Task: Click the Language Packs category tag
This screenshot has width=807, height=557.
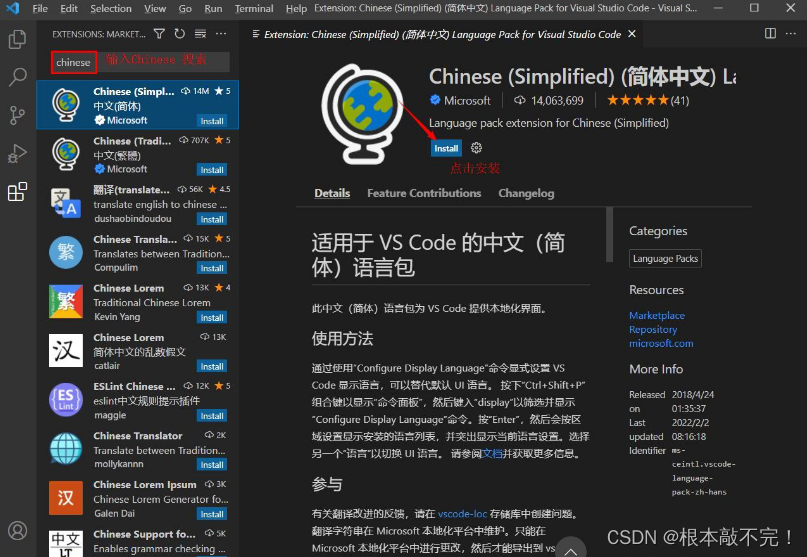Action: 665,258
